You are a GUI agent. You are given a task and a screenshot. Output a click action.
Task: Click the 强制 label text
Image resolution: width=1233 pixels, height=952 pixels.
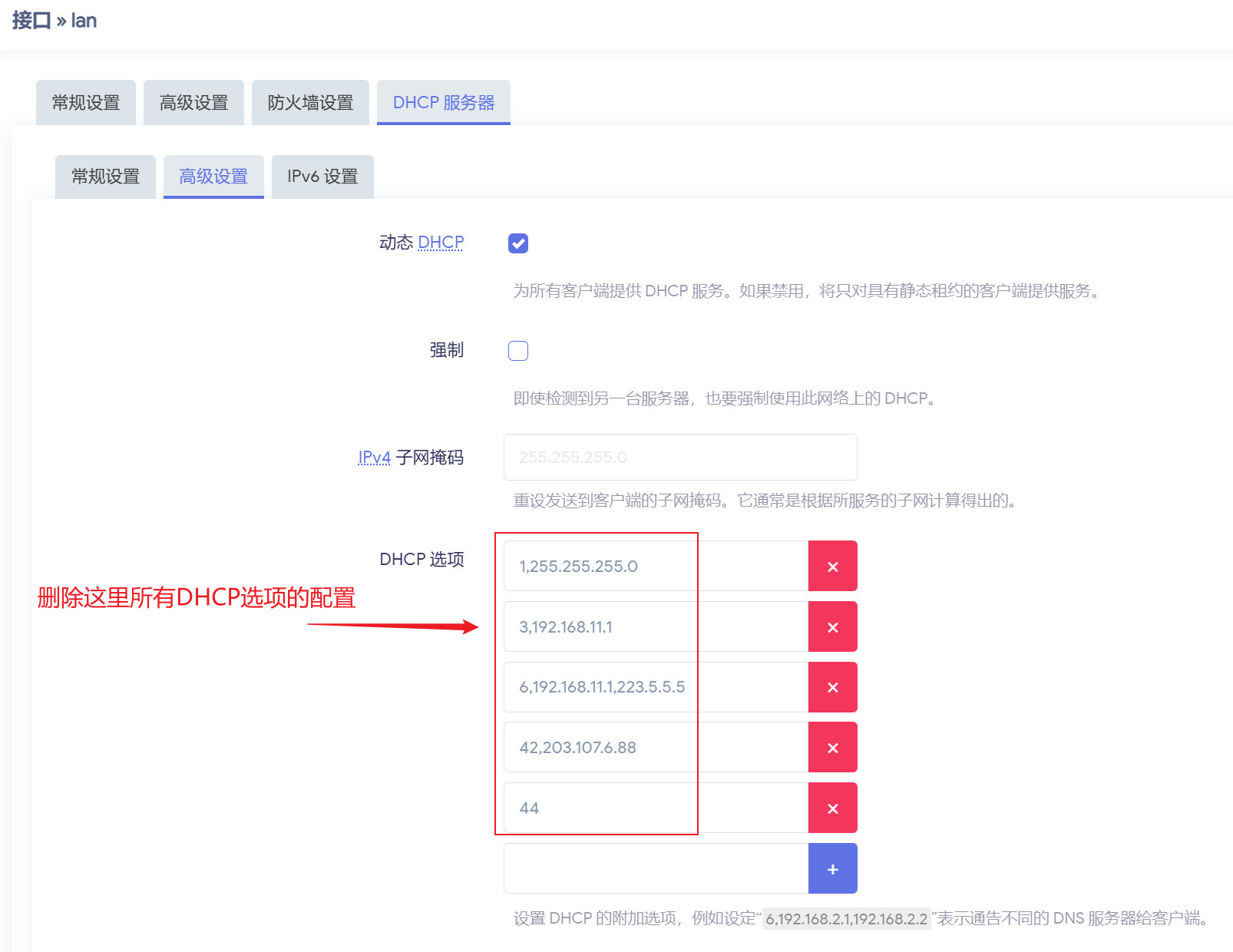[x=447, y=350]
